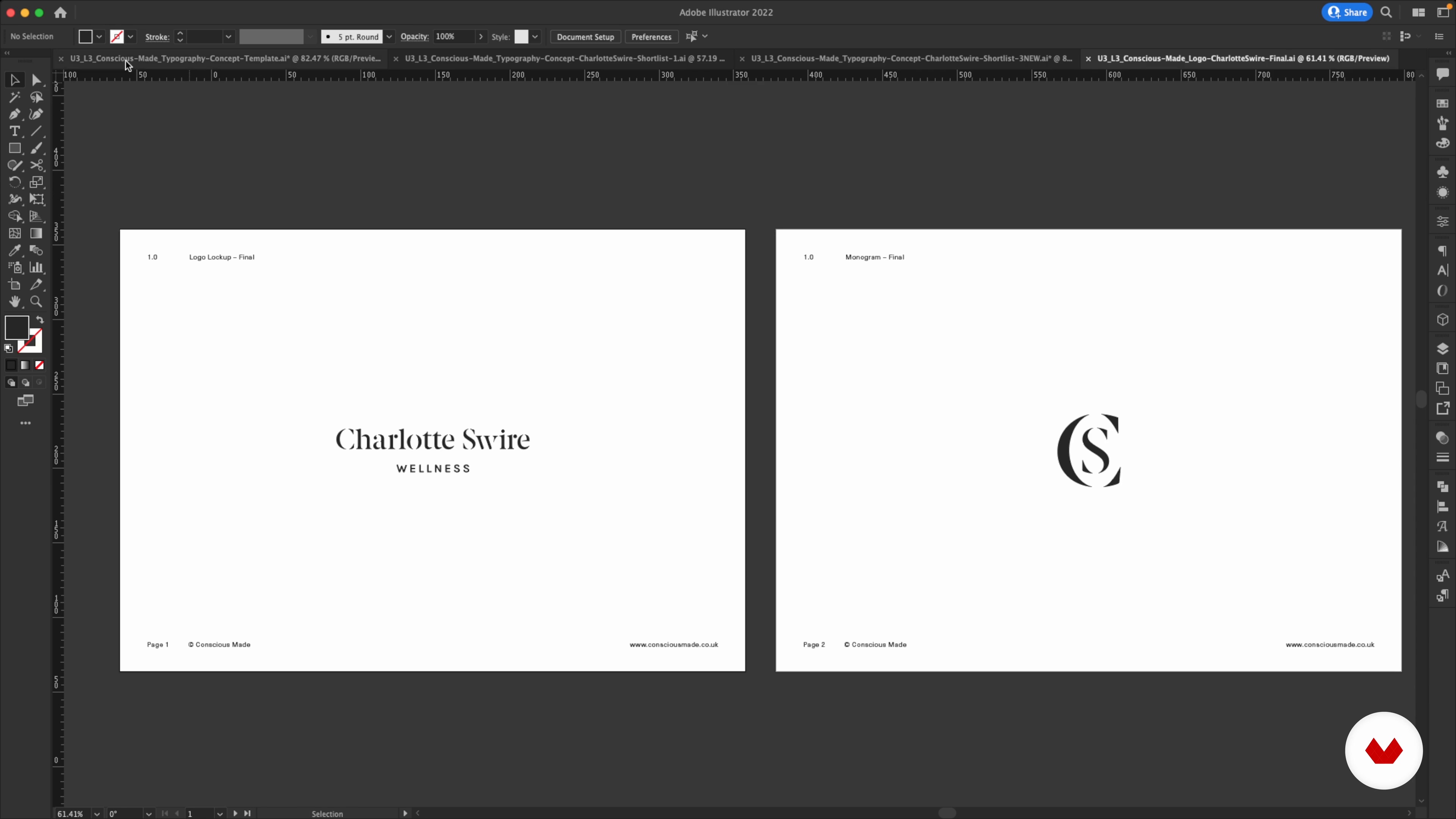Click control bar fill swatch

tap(85, 37)
